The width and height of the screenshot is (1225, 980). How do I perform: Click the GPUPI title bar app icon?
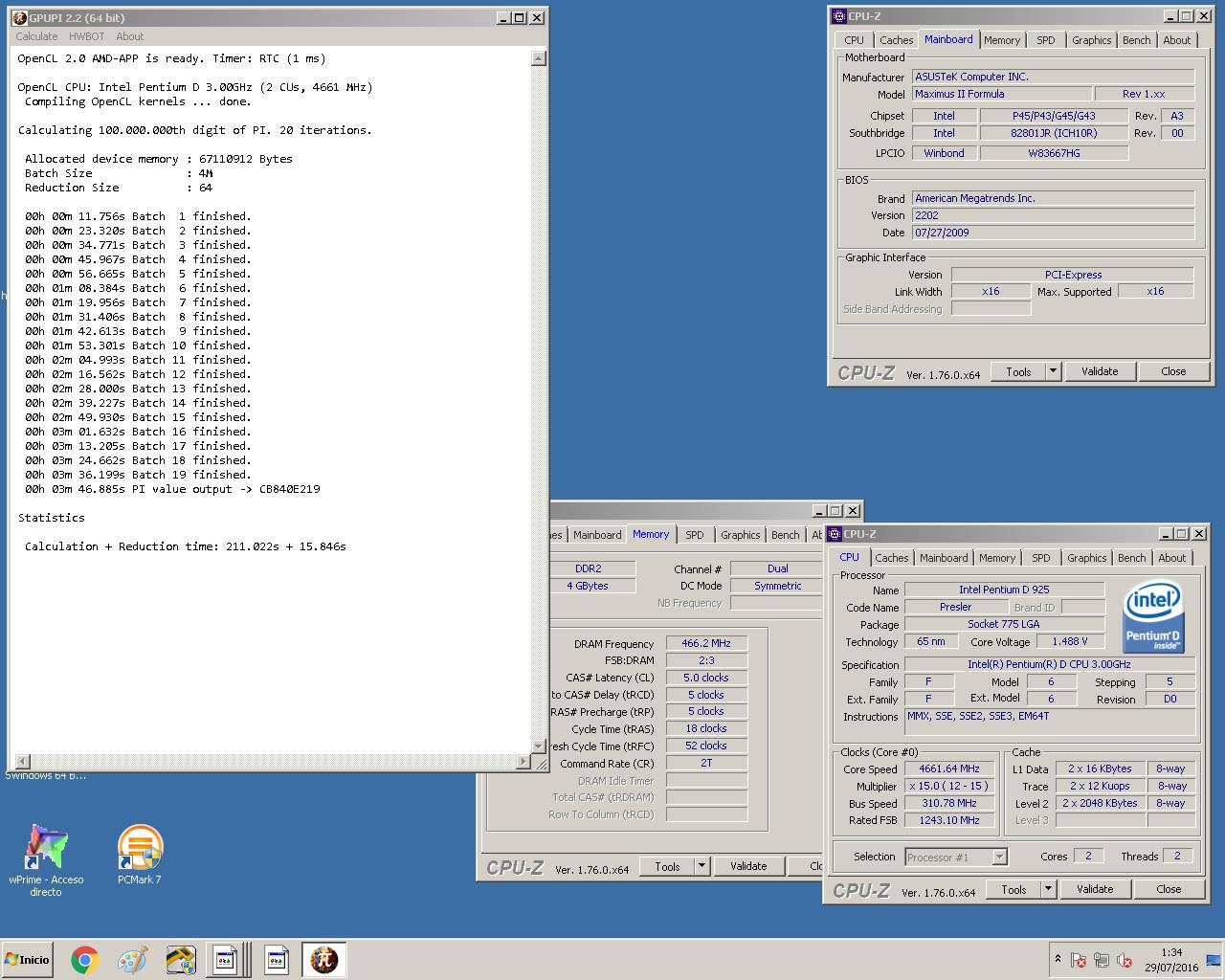19,17
